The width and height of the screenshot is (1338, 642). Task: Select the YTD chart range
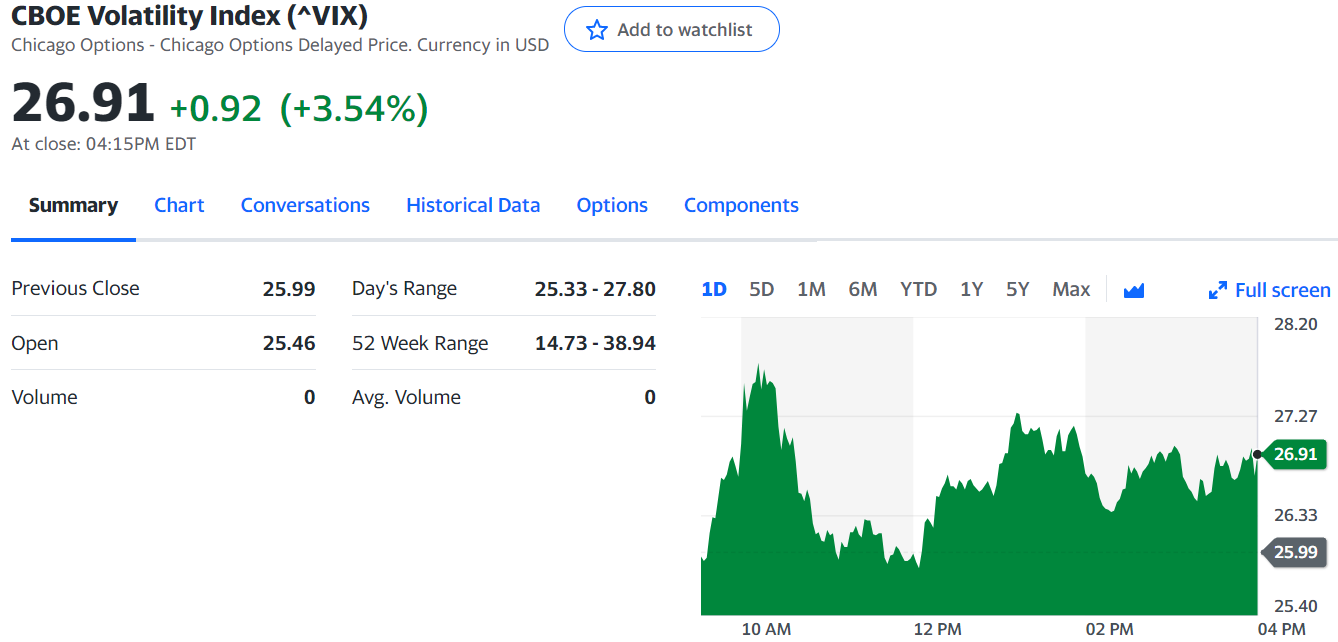pos(918,289)
